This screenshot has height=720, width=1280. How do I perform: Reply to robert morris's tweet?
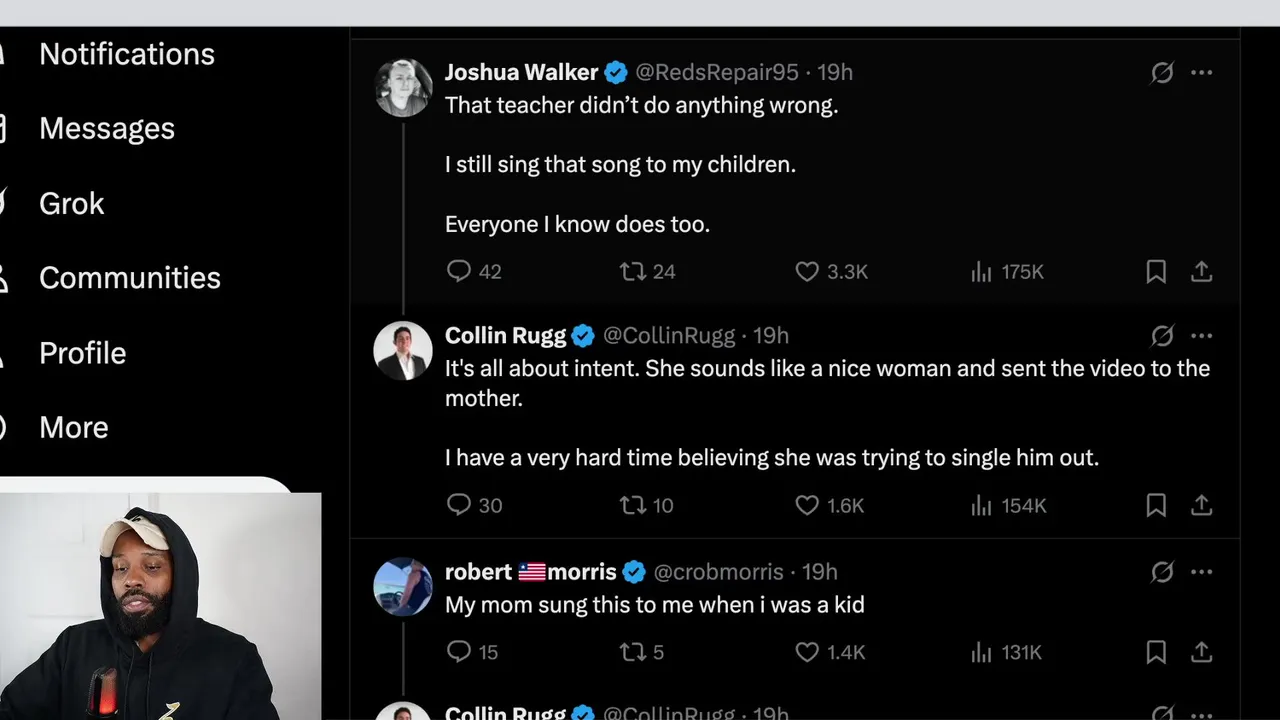pyautogui.click(x=458, y=652)
